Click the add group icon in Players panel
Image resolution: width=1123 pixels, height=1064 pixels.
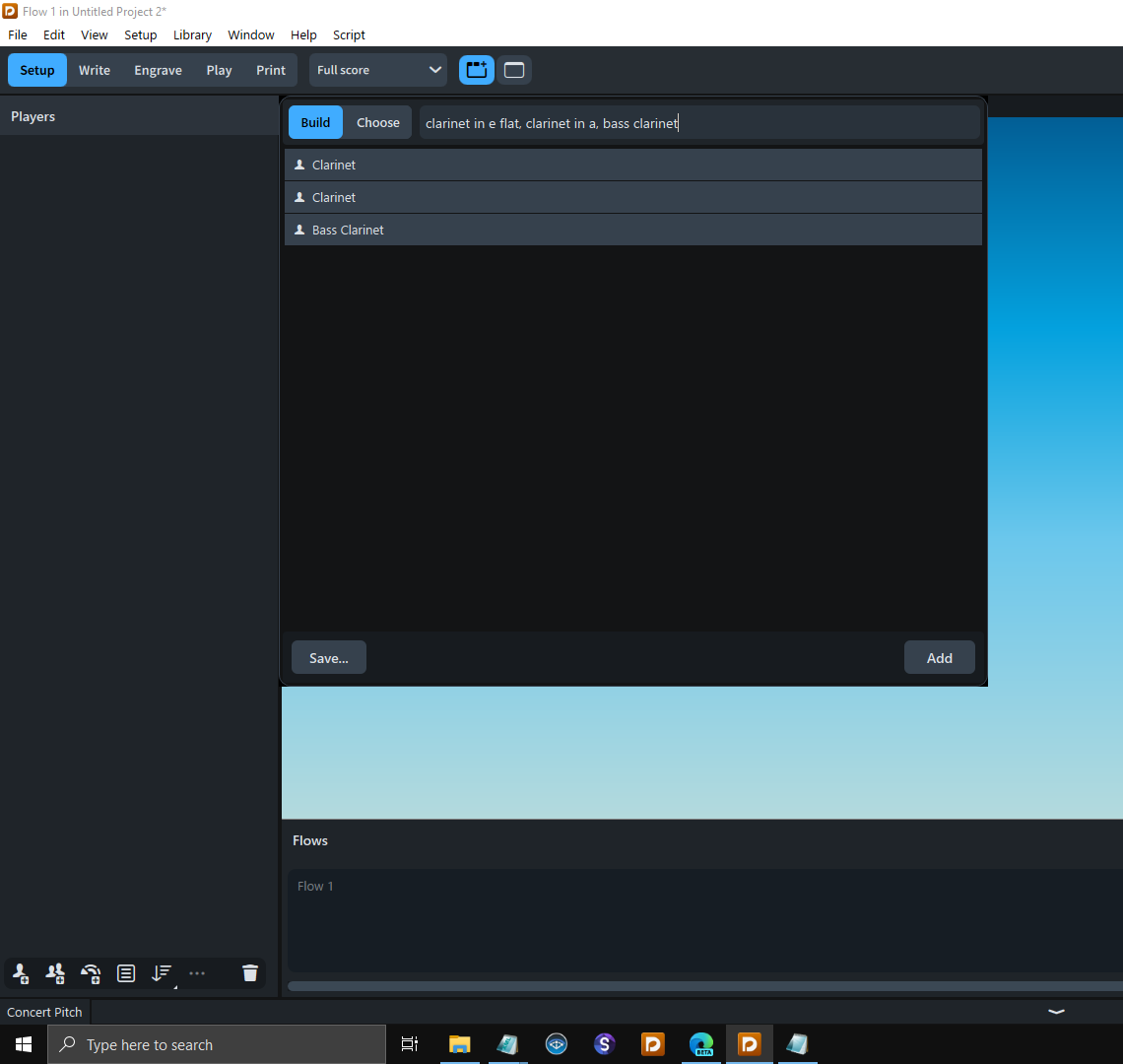126,973
